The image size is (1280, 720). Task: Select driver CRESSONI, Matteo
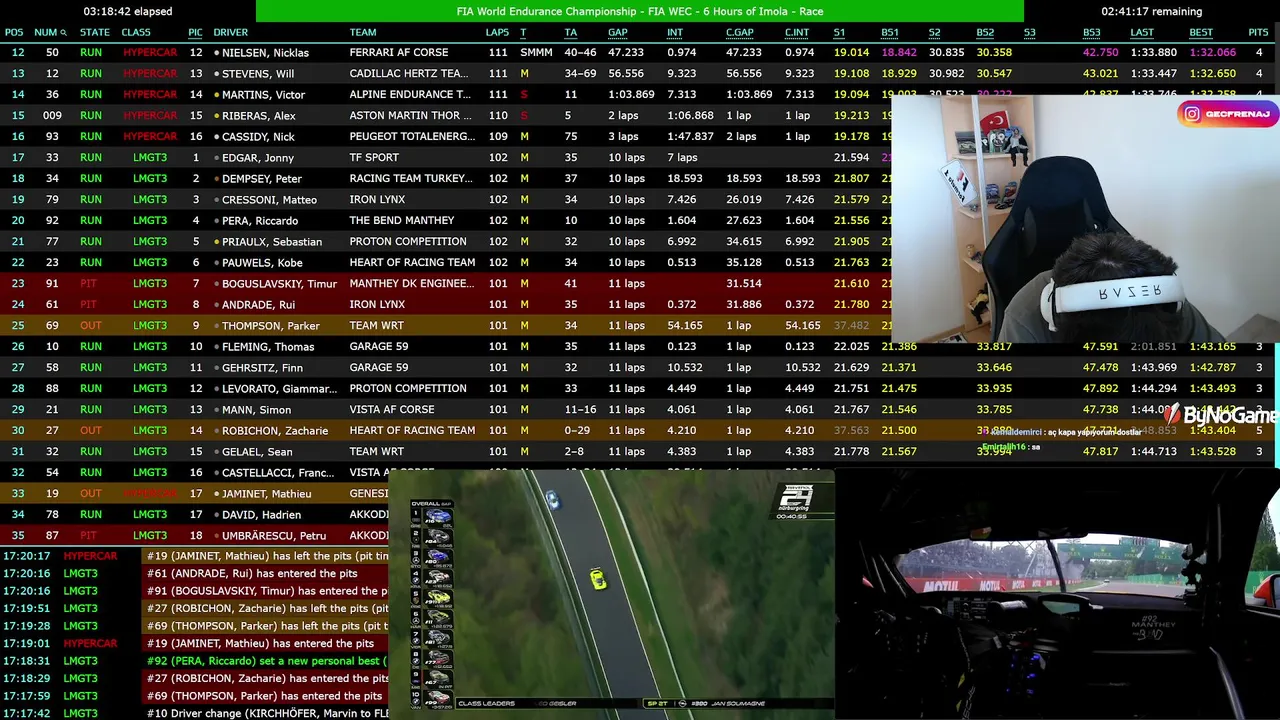coord(269,200)
